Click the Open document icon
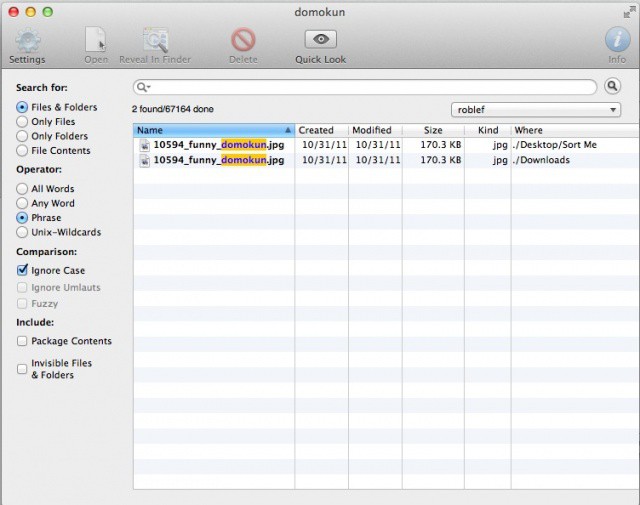This screenshot has width=640, height=505. click(96, 40)
